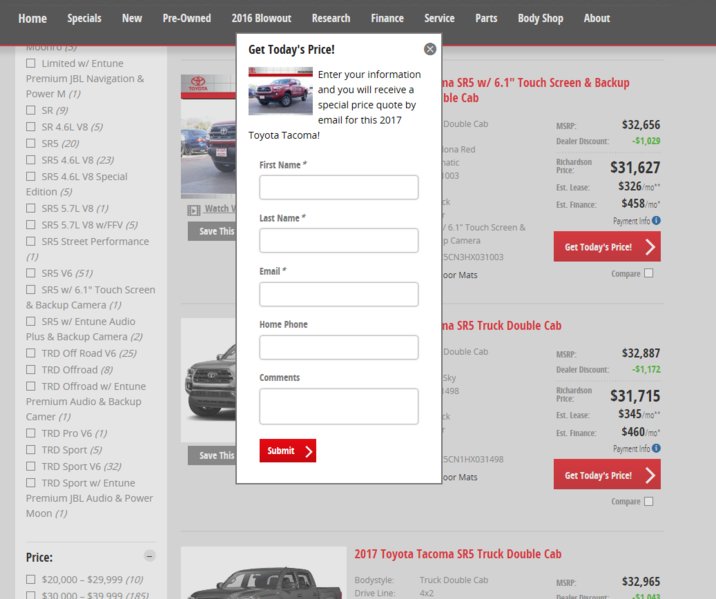
Task: Open the second Tacoma SR5 Truck Double Cab title
Action: click(501, 326)
